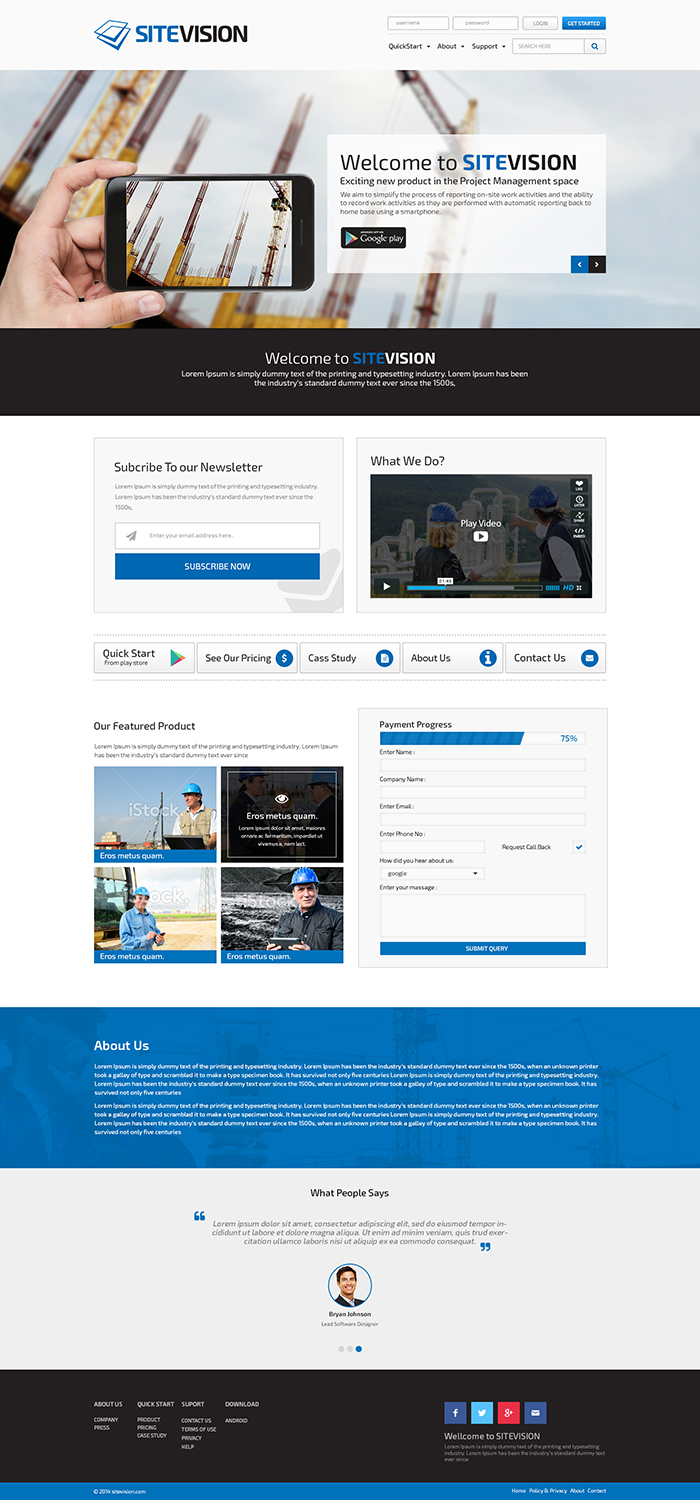This screenshot has width=700, height=1500.
Task: Click Bryan Johnson's avatar photo
Action: click(350, 1285)
